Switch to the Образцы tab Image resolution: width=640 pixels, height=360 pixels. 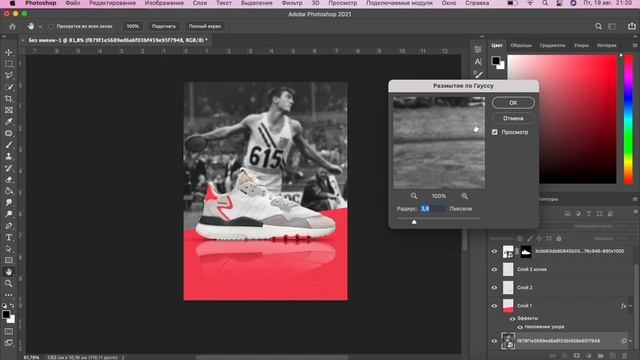pos(521,45)
